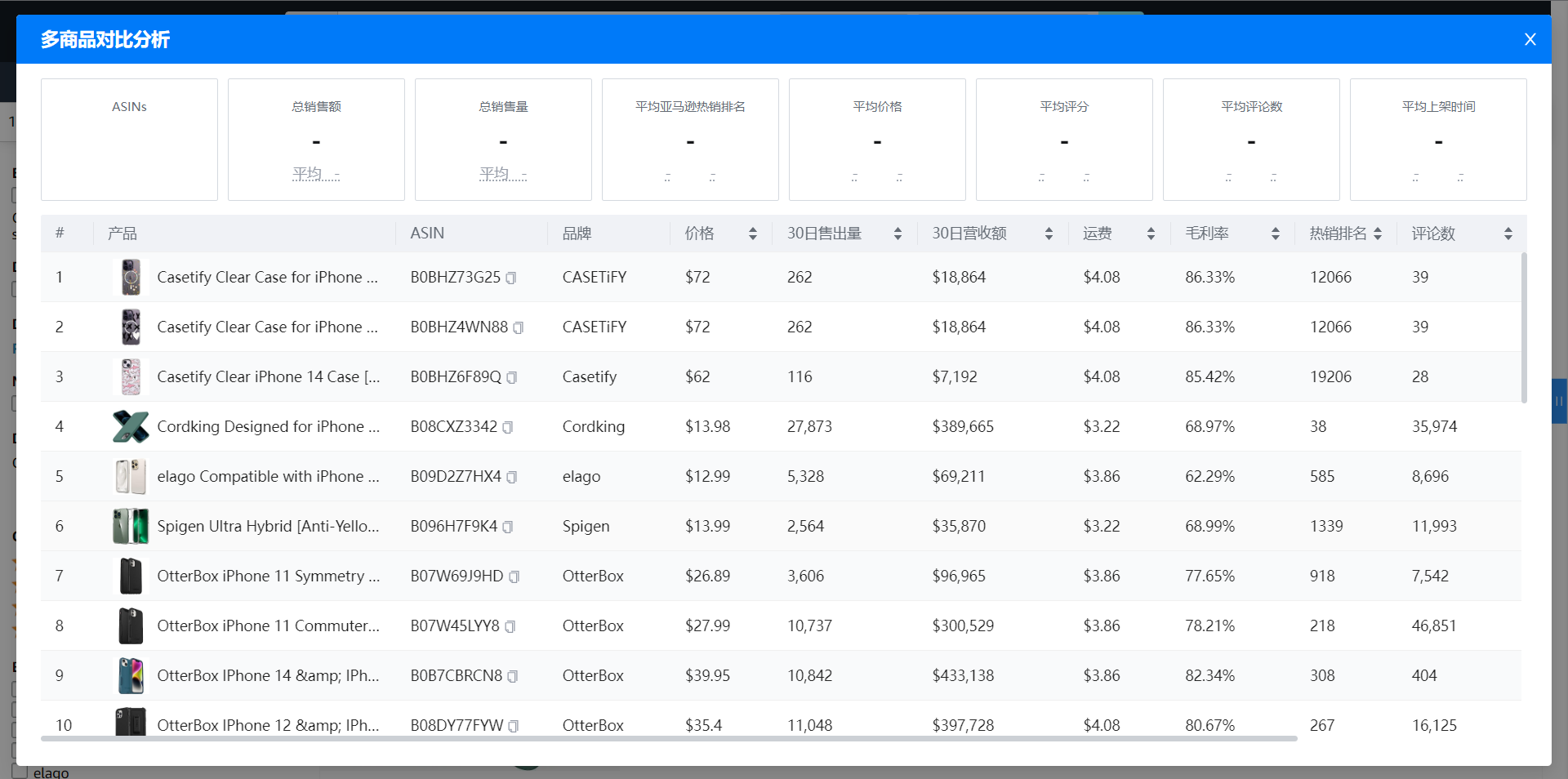This screenshot has width=1568, height=779.
Task: Click copy icon next to B07W69J9HD
Action: click(514, 577)
